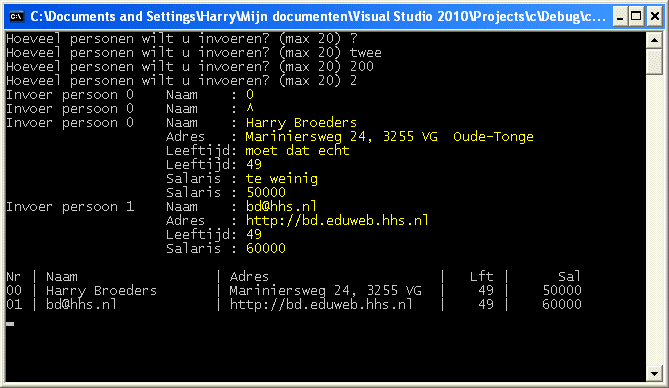Open the console system menu icon
This screenshot has width=669, height=388.
(x=16, y=17)
